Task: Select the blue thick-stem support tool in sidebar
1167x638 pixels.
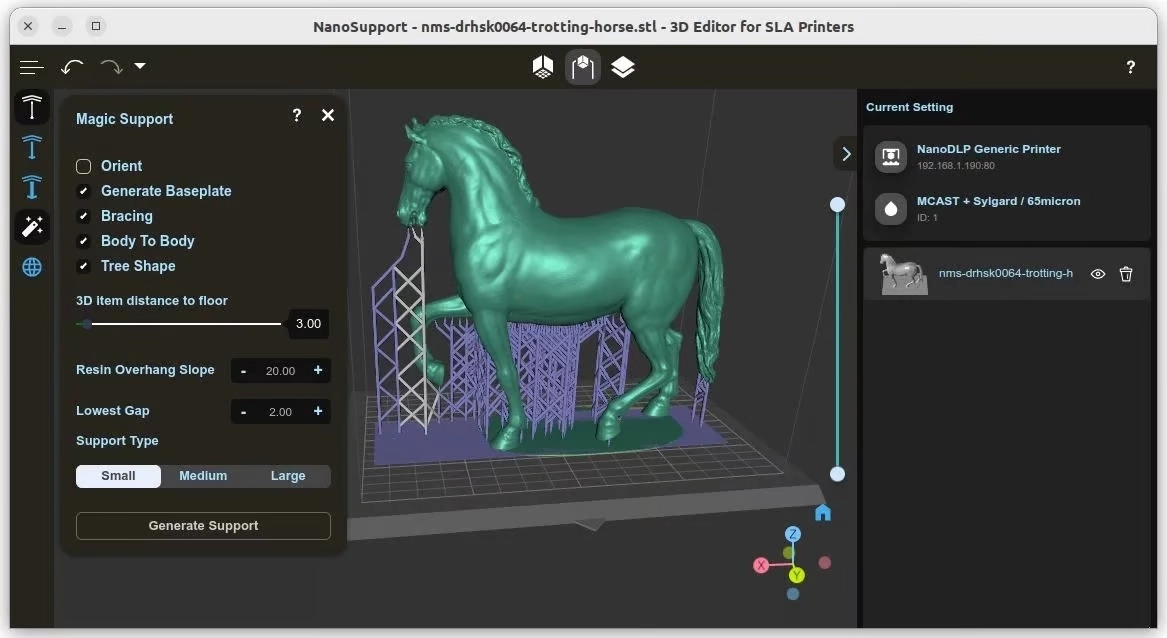Action: (32, 187)
